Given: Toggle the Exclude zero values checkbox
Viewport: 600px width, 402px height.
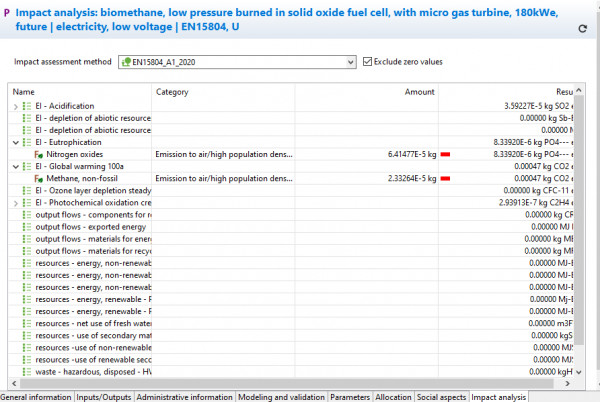Looking at the screenshot, I should coord(367,62).
